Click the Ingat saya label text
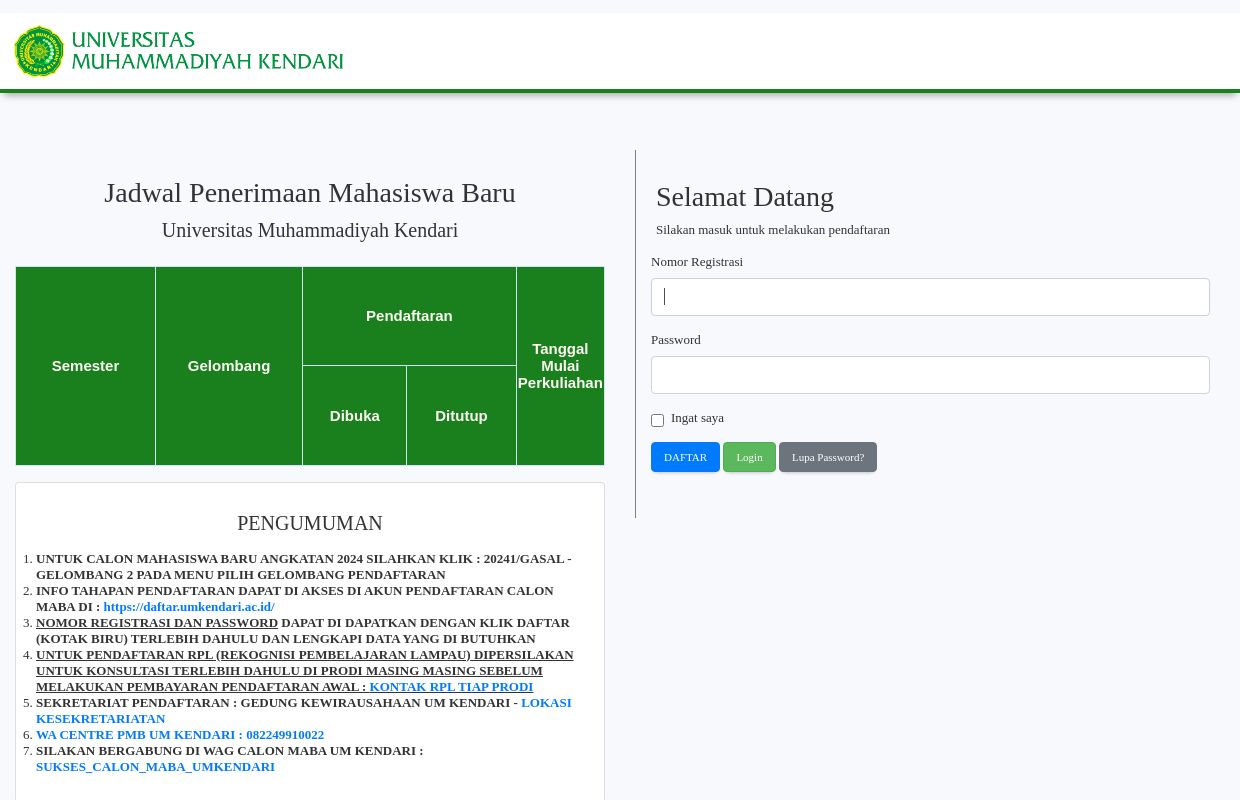The image size is (1240, 800). pos(697,418)
